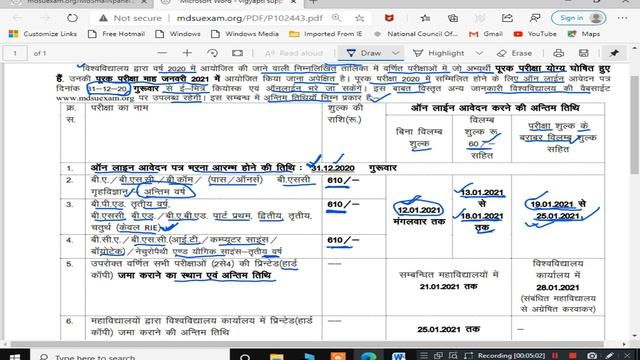Screen dimensions: 640x360
Task: Select the Highlight tool
Action: pyautogui.click(x=439, y=53)
